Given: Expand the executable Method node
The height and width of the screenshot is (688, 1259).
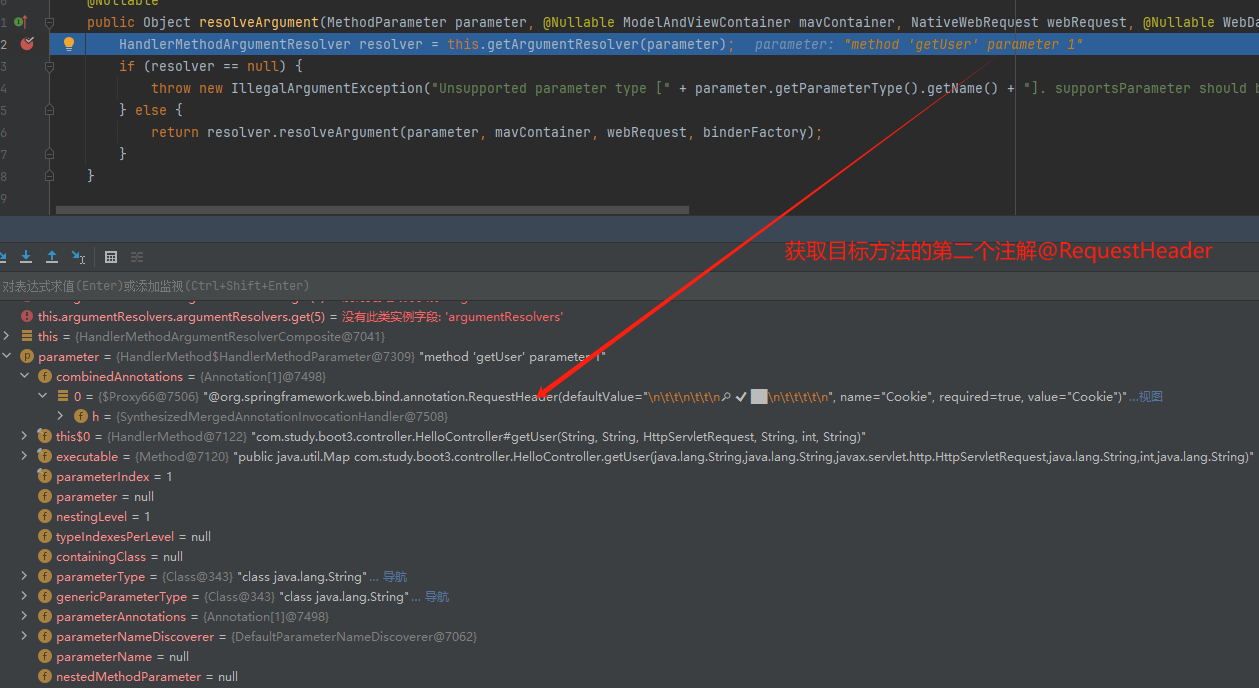Looking at the screenshot, I should click(25, 456).
